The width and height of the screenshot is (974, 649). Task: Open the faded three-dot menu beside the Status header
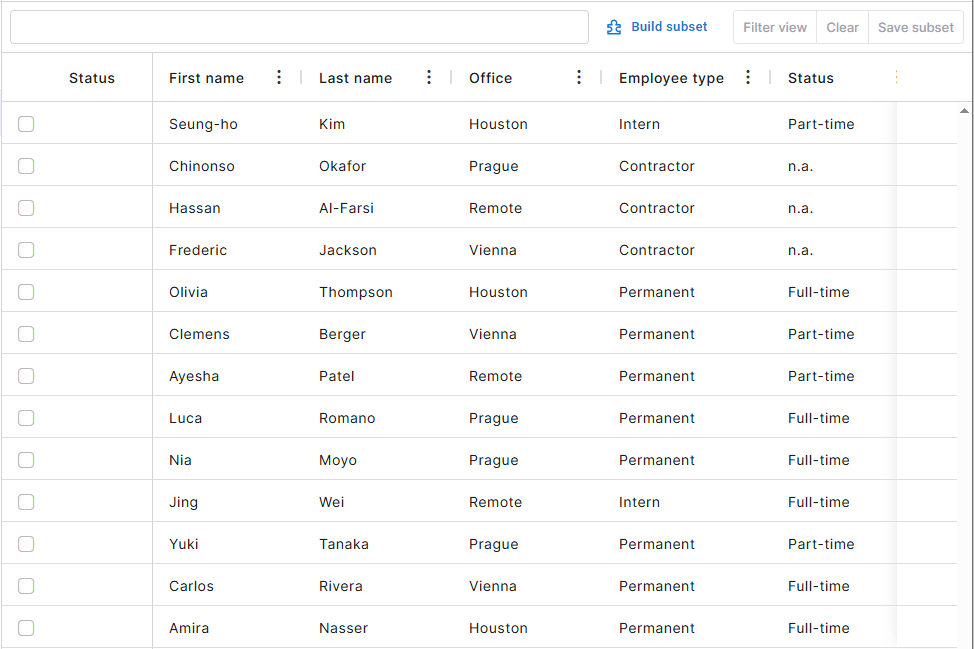point(896,78)
